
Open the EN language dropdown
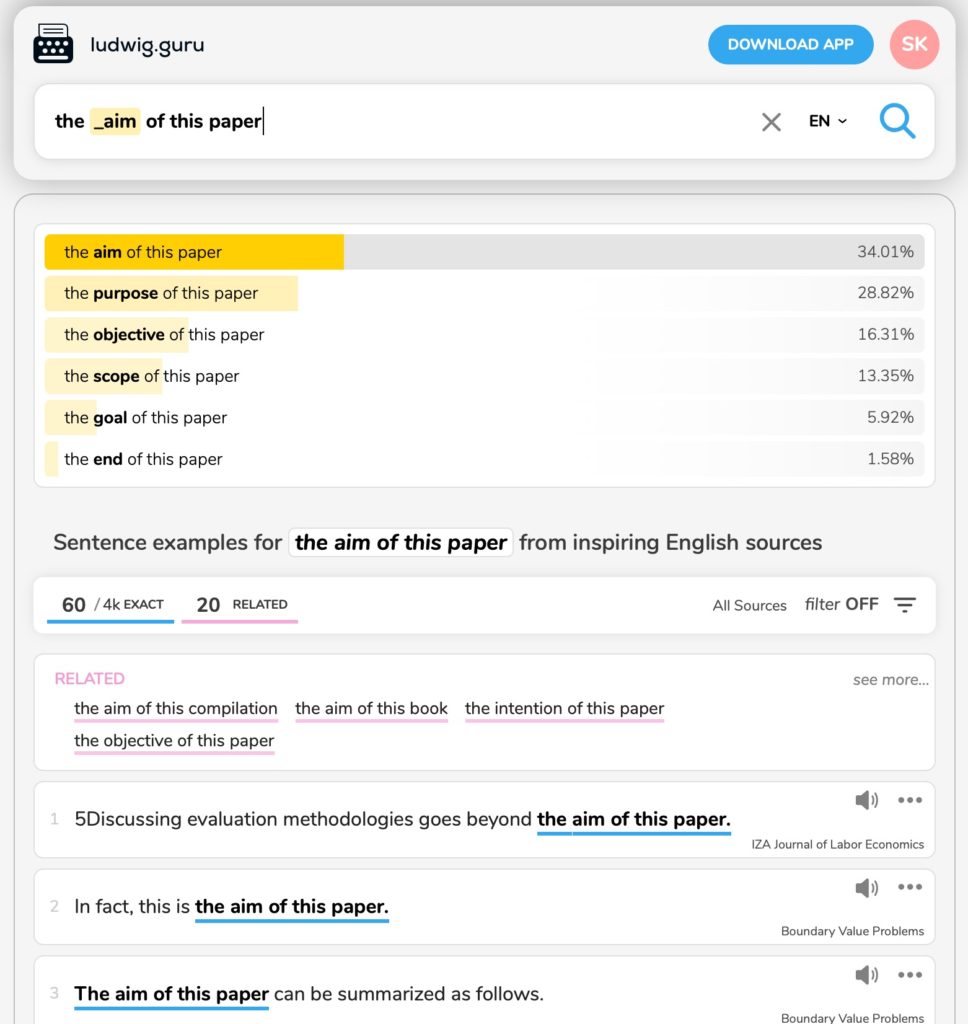[x=827, y=121]
